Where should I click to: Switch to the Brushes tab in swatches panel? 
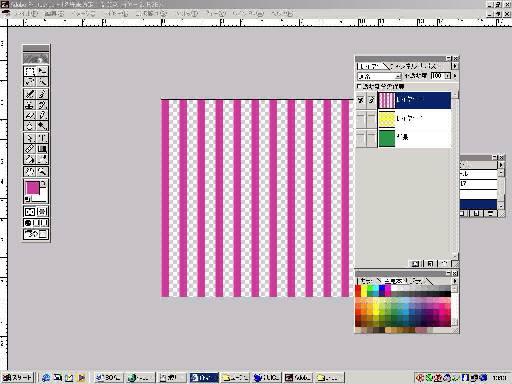(x=419, y=281)
